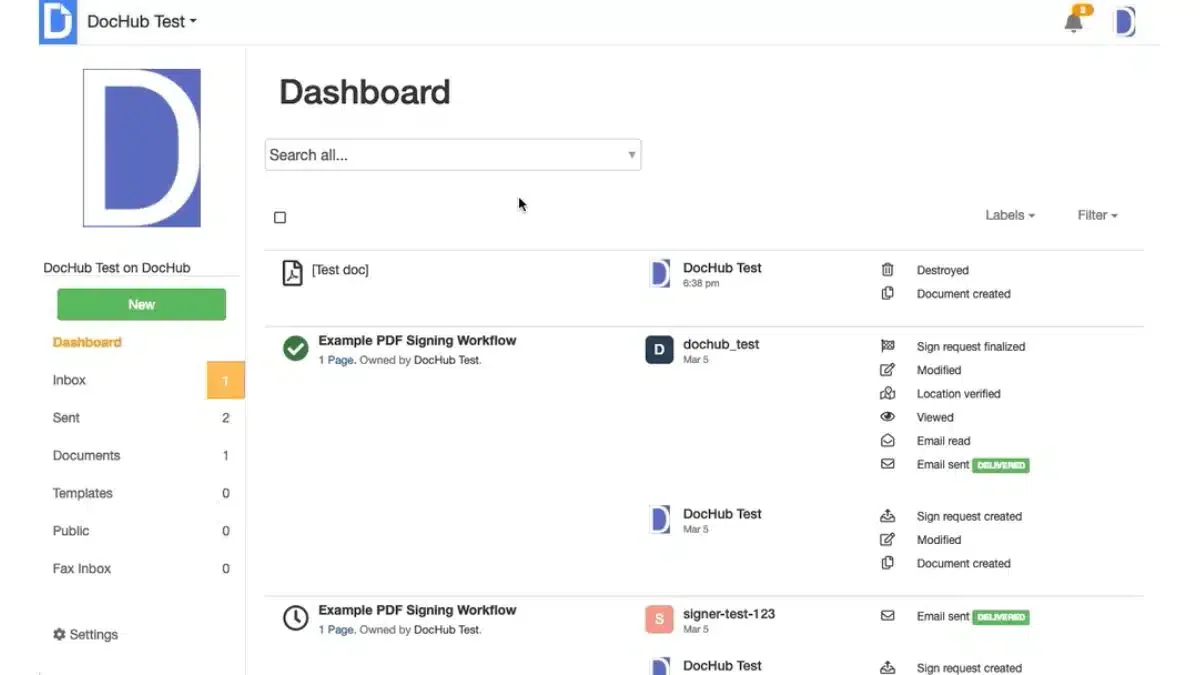Screen dimensions: 1200x675
Task: Expand the Filter dropdown
Action: (x=1097, y=215)
